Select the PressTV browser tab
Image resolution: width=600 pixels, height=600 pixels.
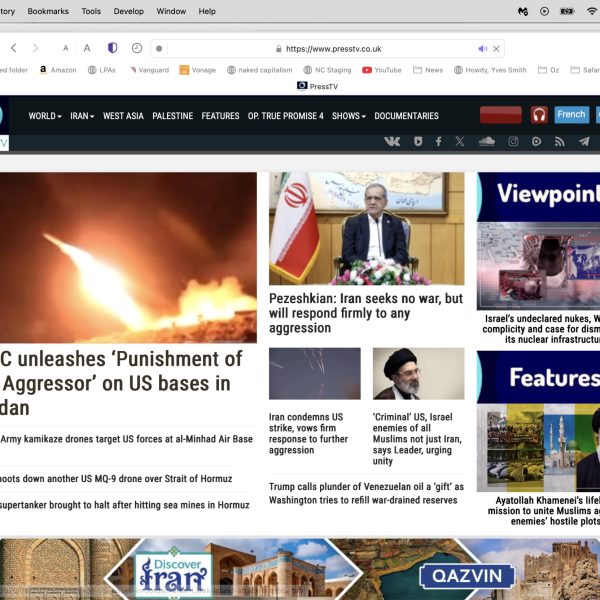coord(318,86)
